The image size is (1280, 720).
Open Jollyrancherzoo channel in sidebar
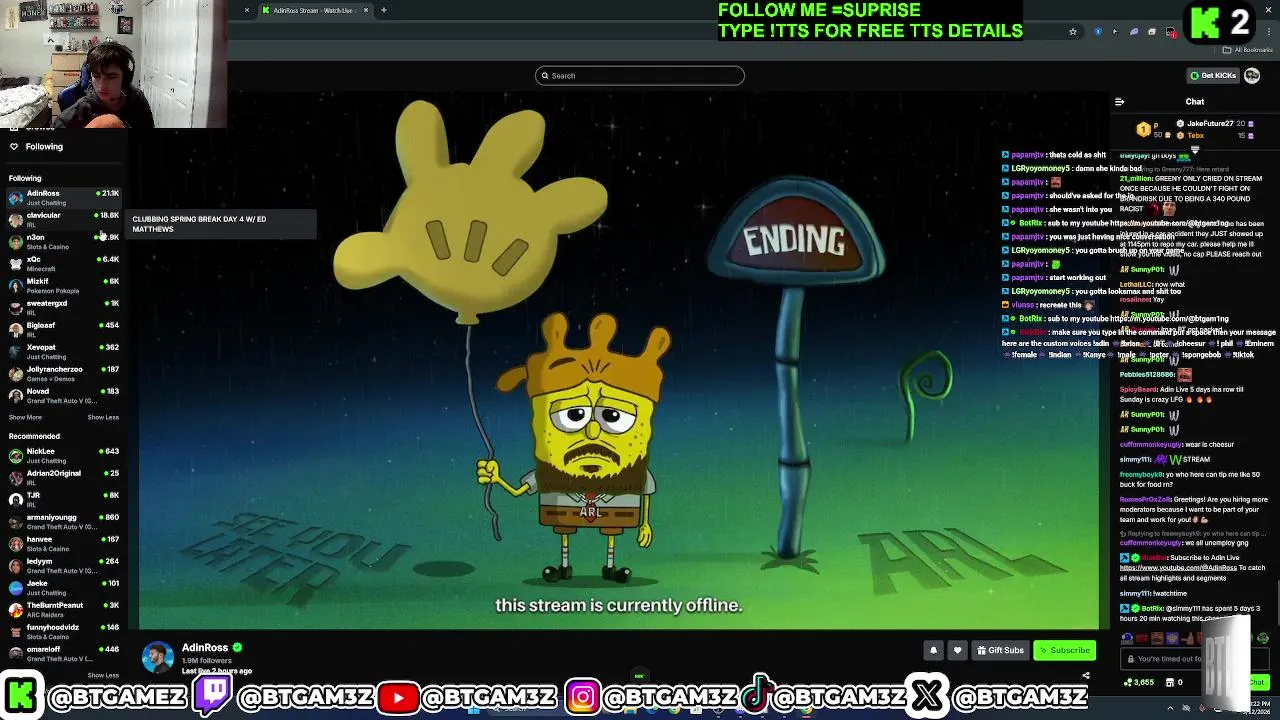tap(63, 373)
